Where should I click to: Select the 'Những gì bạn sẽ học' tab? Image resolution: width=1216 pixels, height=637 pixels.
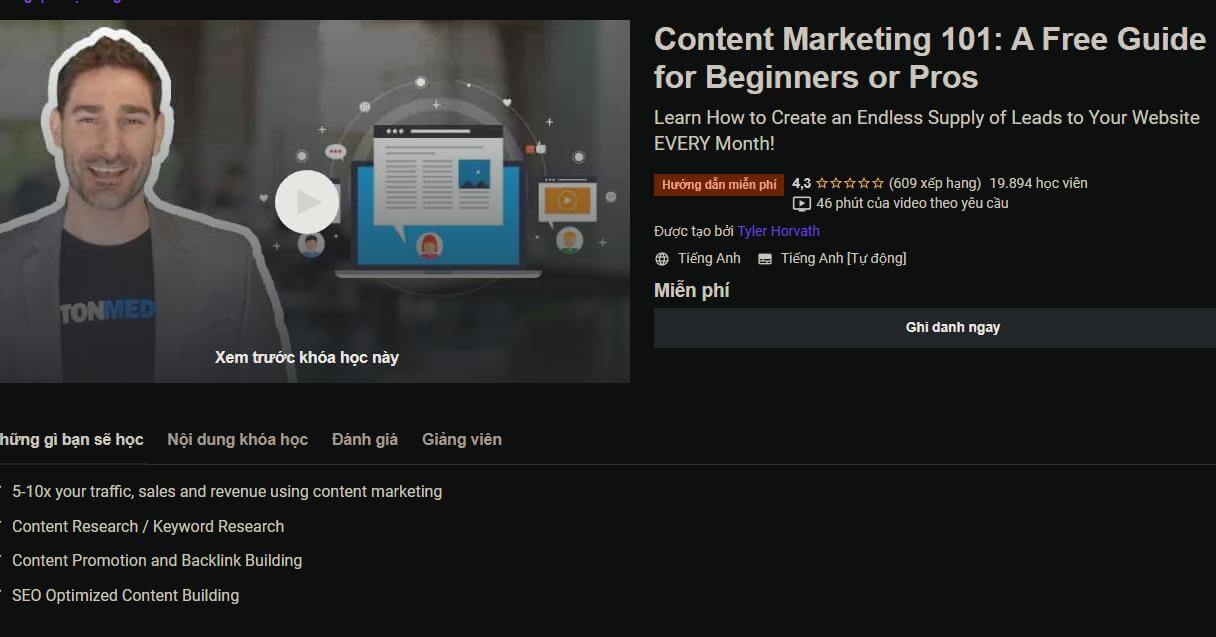(72, 439)
